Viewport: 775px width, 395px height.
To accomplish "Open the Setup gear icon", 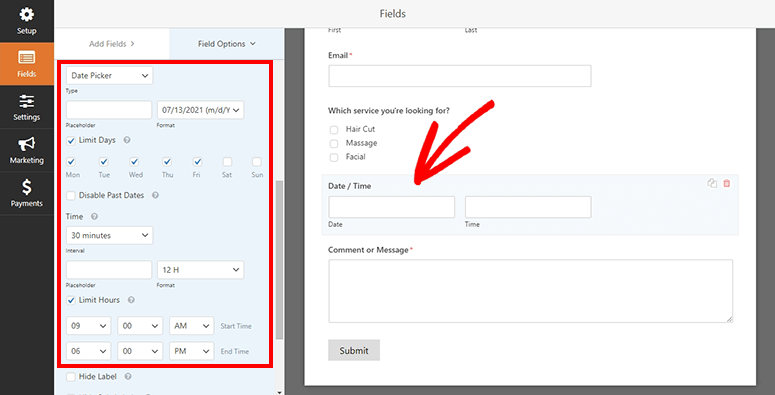I will [27, 15].
